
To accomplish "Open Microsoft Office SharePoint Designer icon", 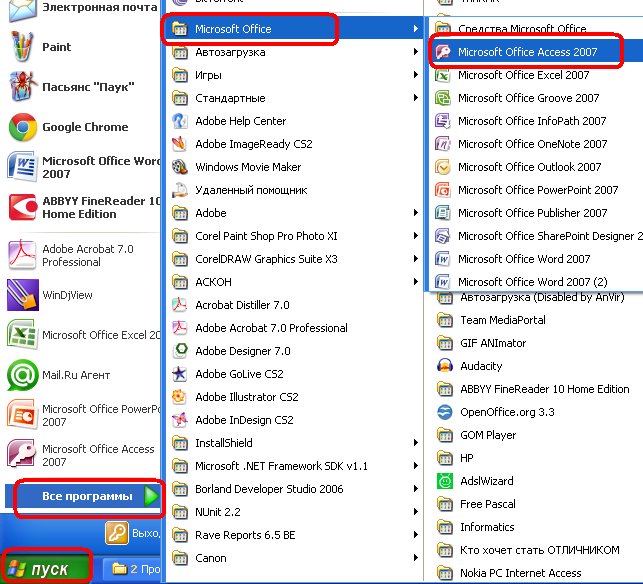I will (x=443, y=236).
